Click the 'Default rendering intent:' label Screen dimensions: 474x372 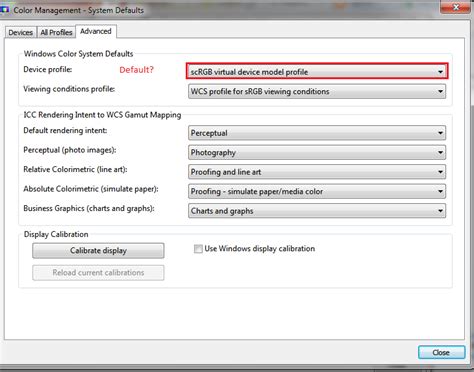tap(65, 130)
